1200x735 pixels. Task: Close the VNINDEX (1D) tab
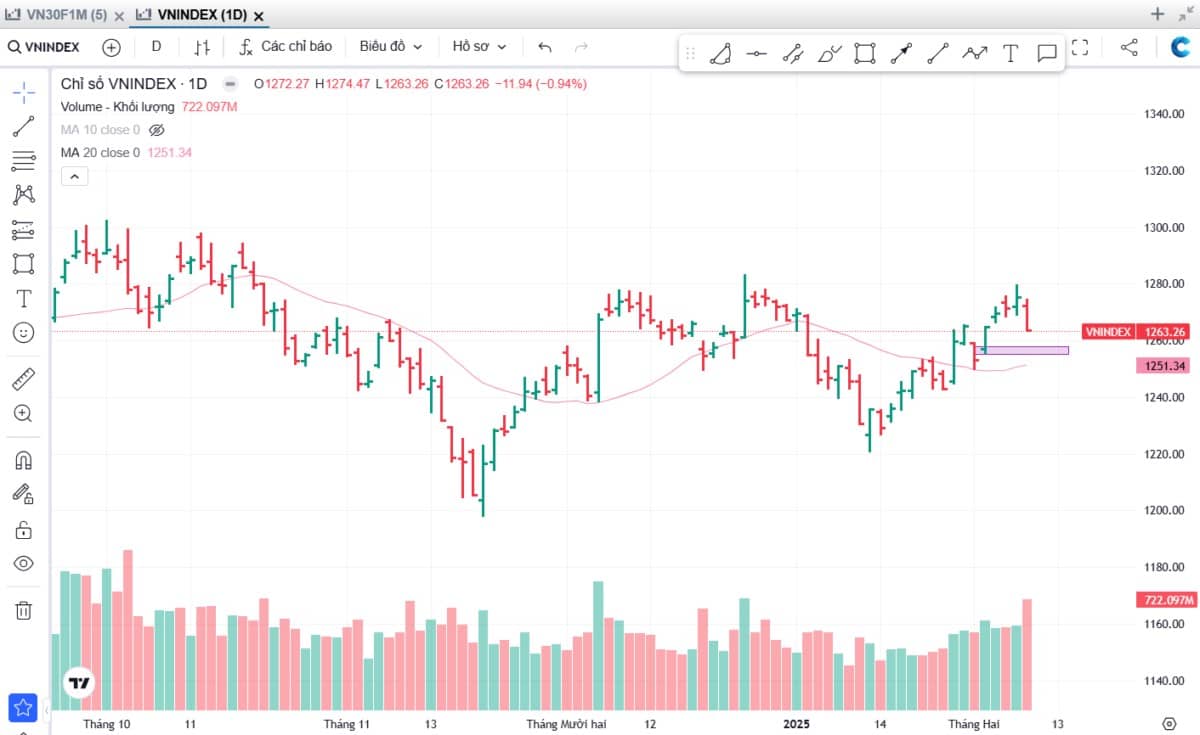tap(259, 16)
